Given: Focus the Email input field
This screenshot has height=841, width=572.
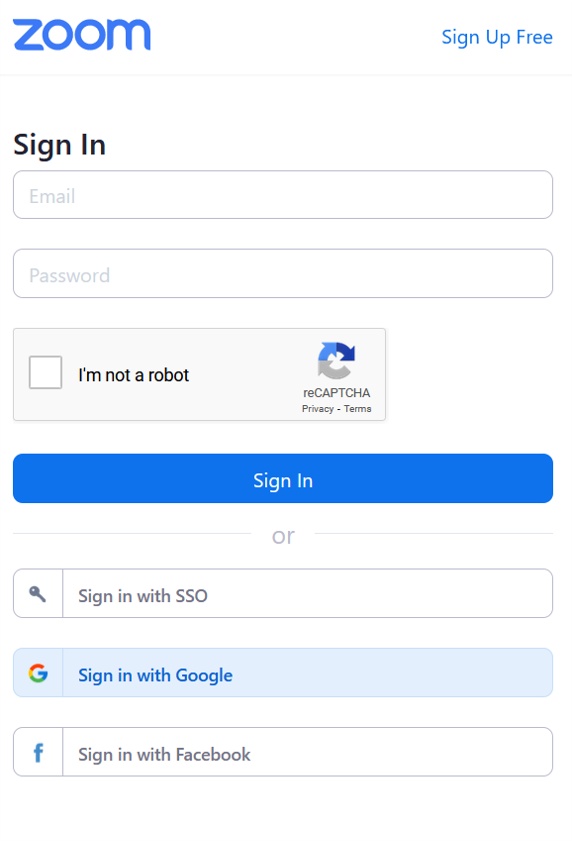Looking at the screenshot, I should 283,195.
